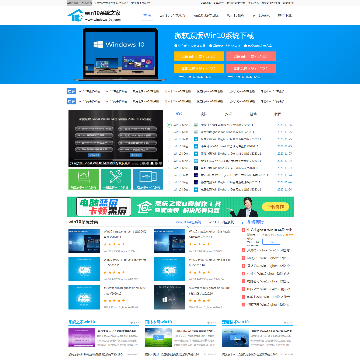Click the house-shaped site logo
360x360 pixels.
click(x=75, y=15)
